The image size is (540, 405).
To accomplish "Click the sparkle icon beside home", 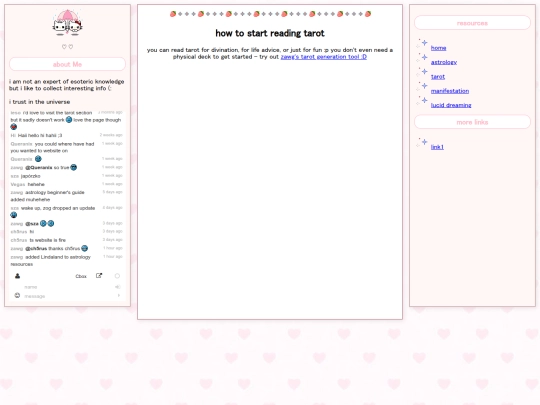I will pyautogui.click(x=423, y=44).
